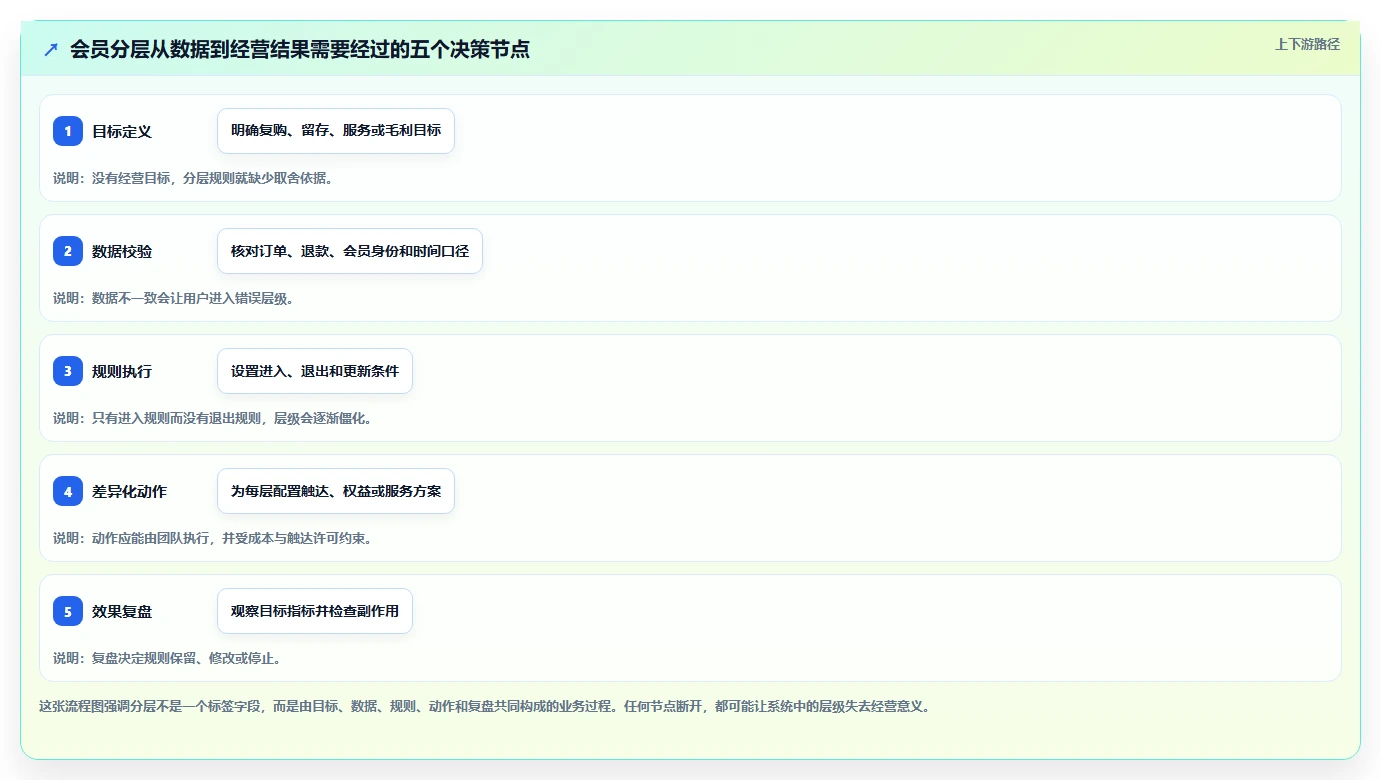Click the heading 会员分层从数据到经营结果需要经过的五个决策节点
This screenshot has width=1381, height=780.
(x=300, y=49)
